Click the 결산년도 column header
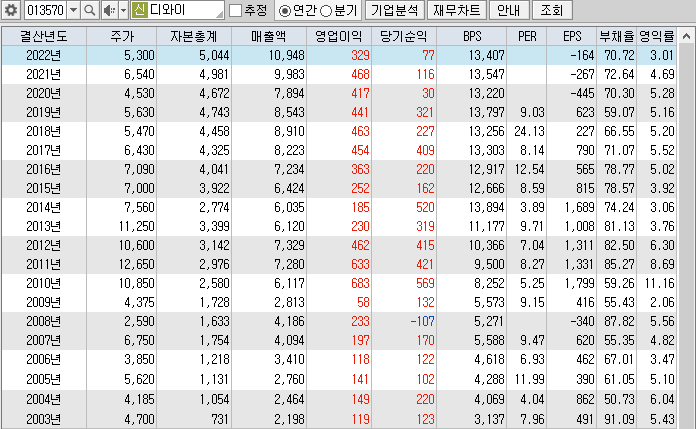696x429 pixels. (x=44, y=36)
